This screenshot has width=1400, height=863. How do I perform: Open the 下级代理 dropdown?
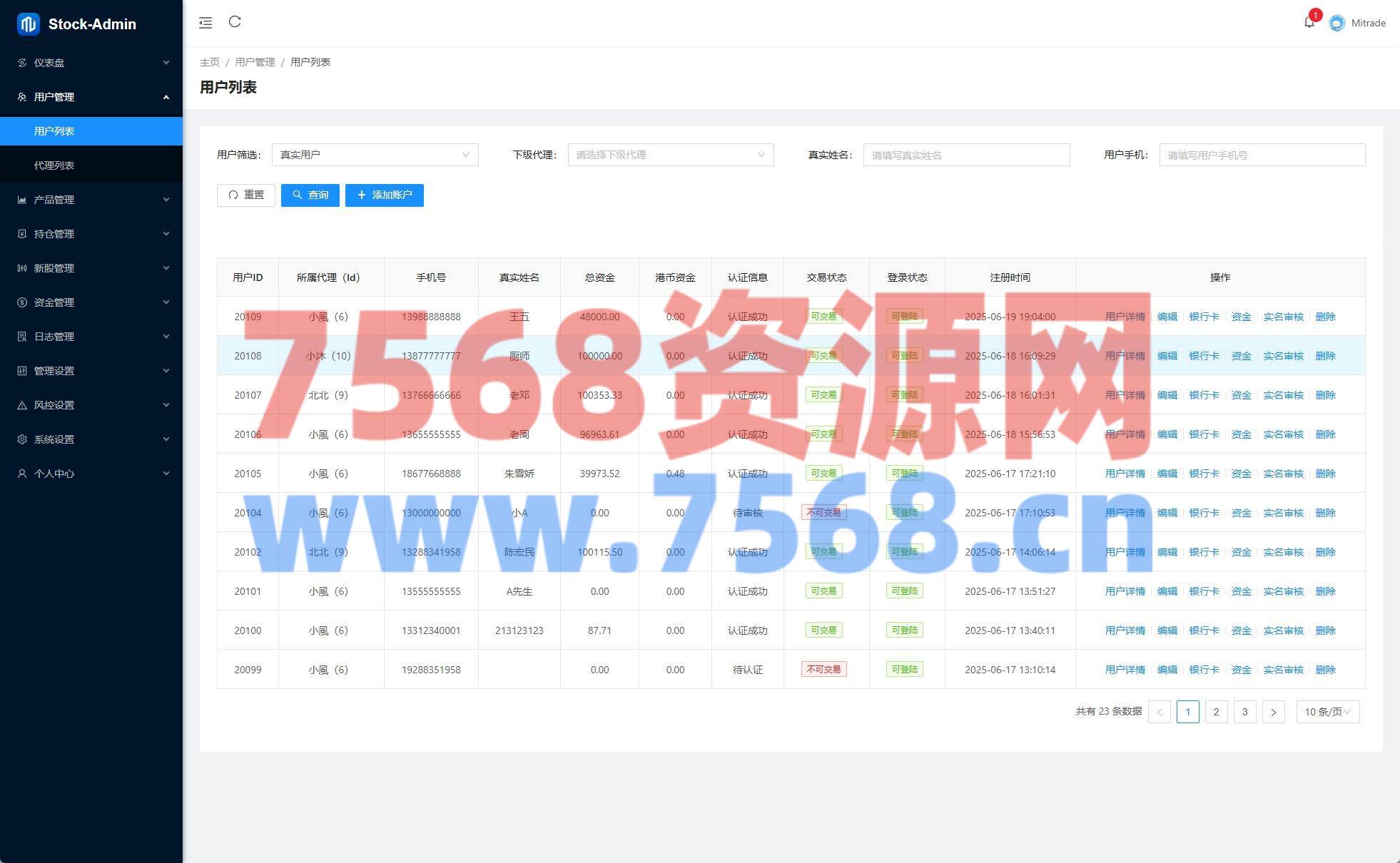point(670,155)
